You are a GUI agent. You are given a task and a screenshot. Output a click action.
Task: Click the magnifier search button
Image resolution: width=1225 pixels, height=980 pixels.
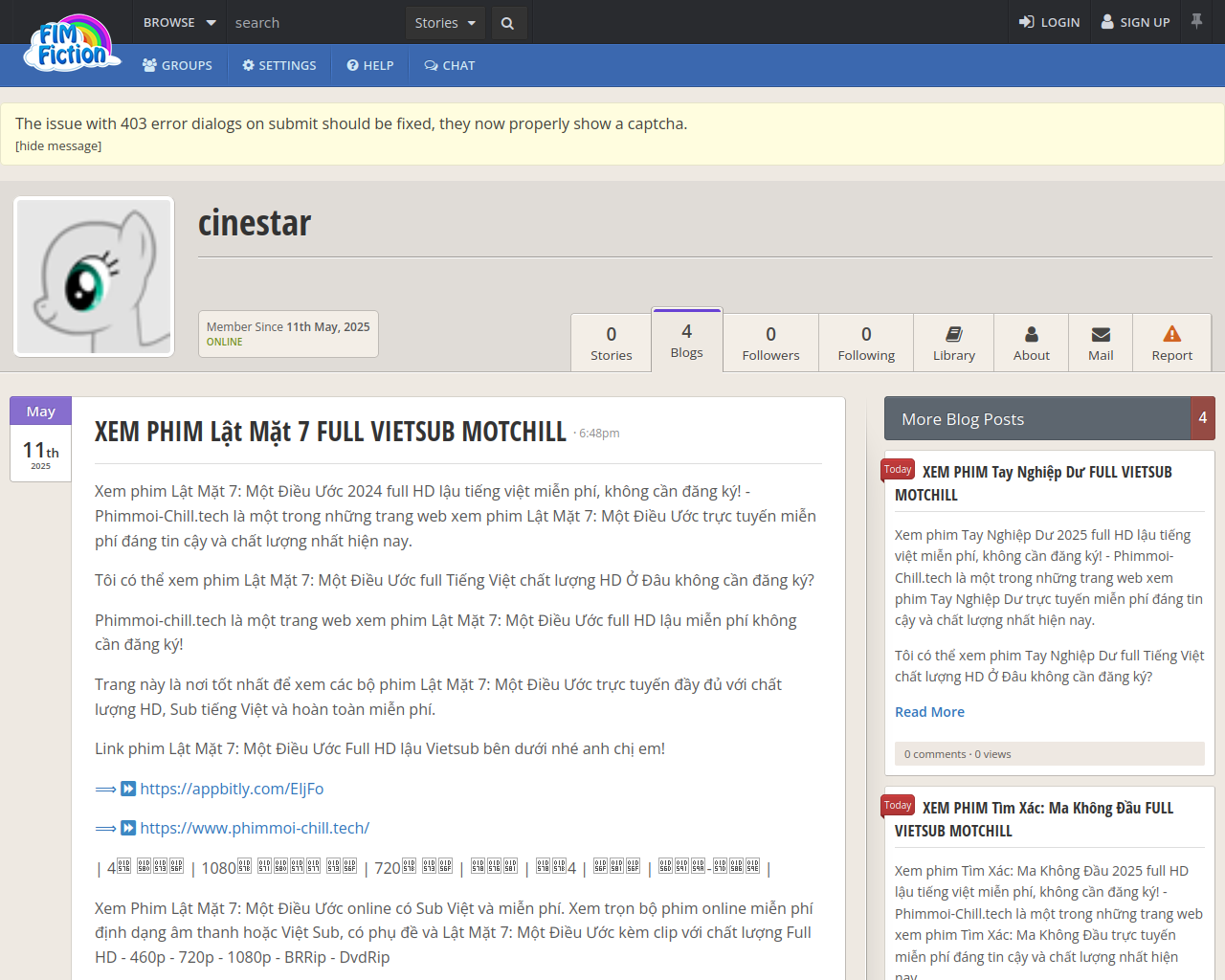click(x=507, y=23)
